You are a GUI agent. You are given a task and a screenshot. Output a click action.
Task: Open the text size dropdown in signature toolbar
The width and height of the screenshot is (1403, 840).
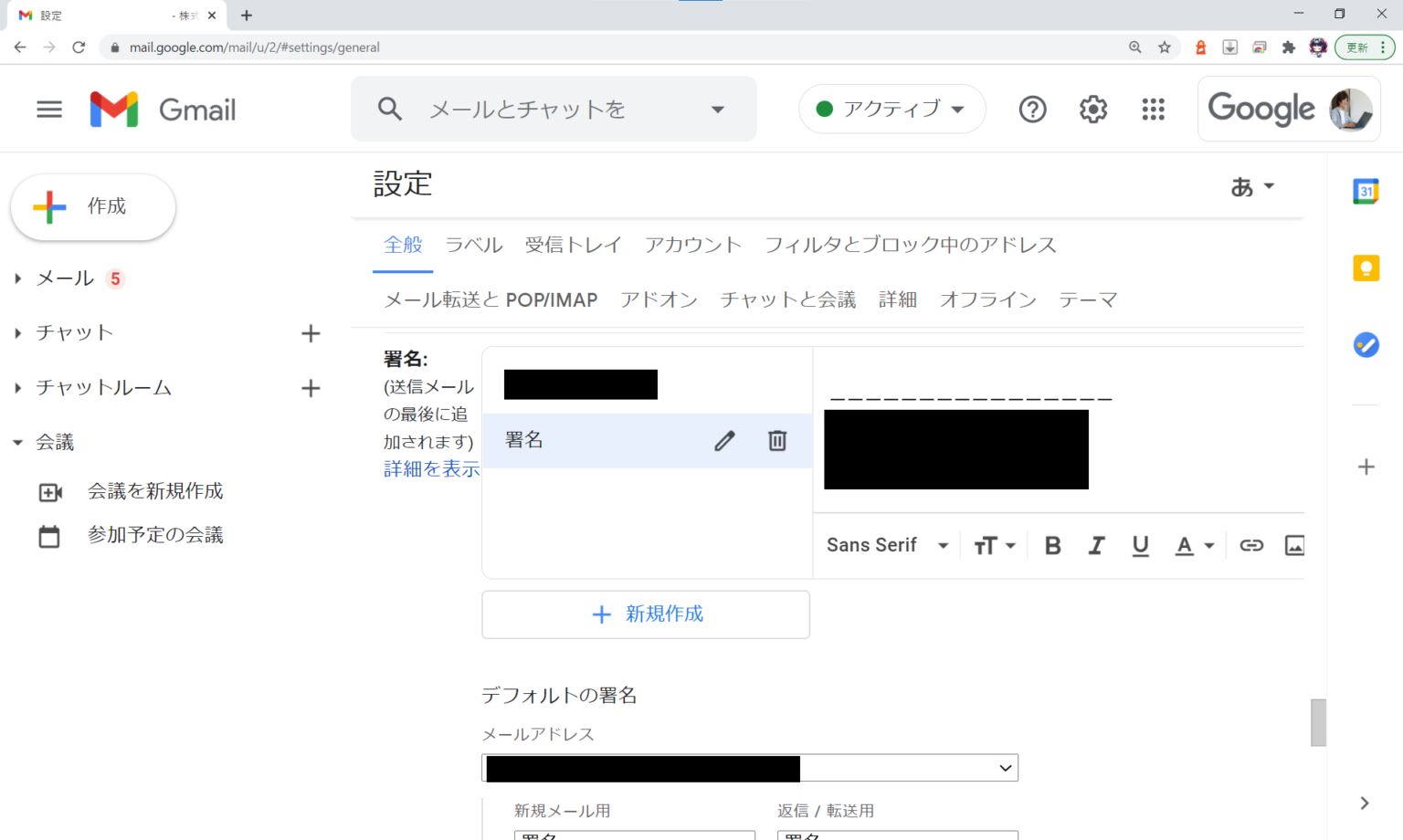(994, 546)
